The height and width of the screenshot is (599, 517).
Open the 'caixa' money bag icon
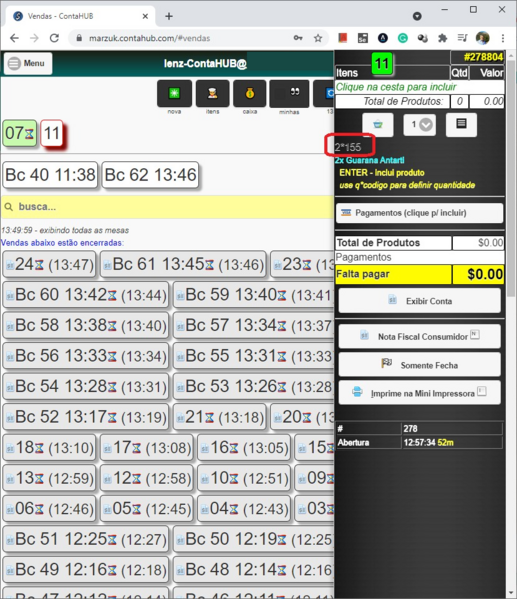click(250, 93)
